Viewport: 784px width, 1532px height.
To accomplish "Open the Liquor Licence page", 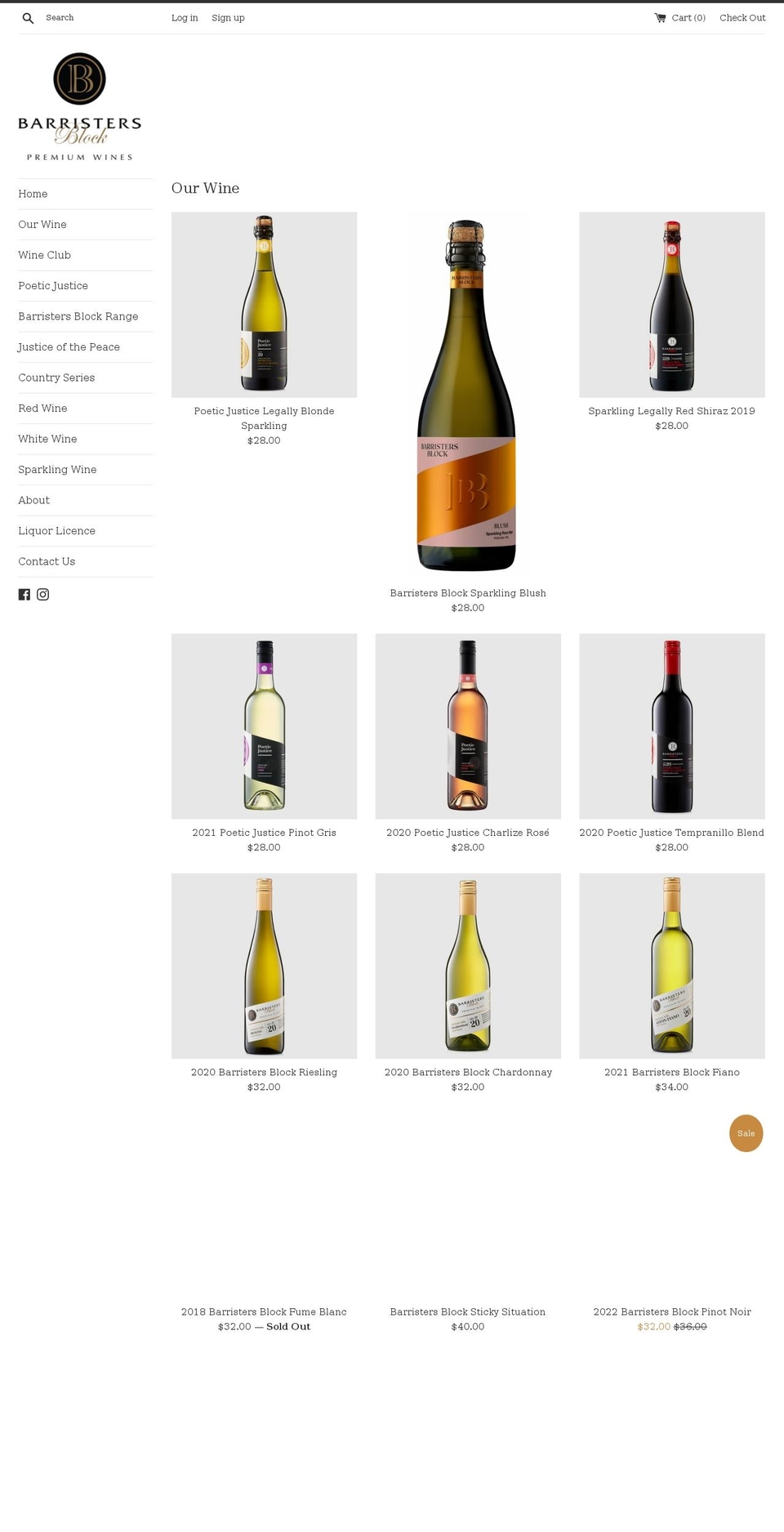I will [x=57, y=531].
